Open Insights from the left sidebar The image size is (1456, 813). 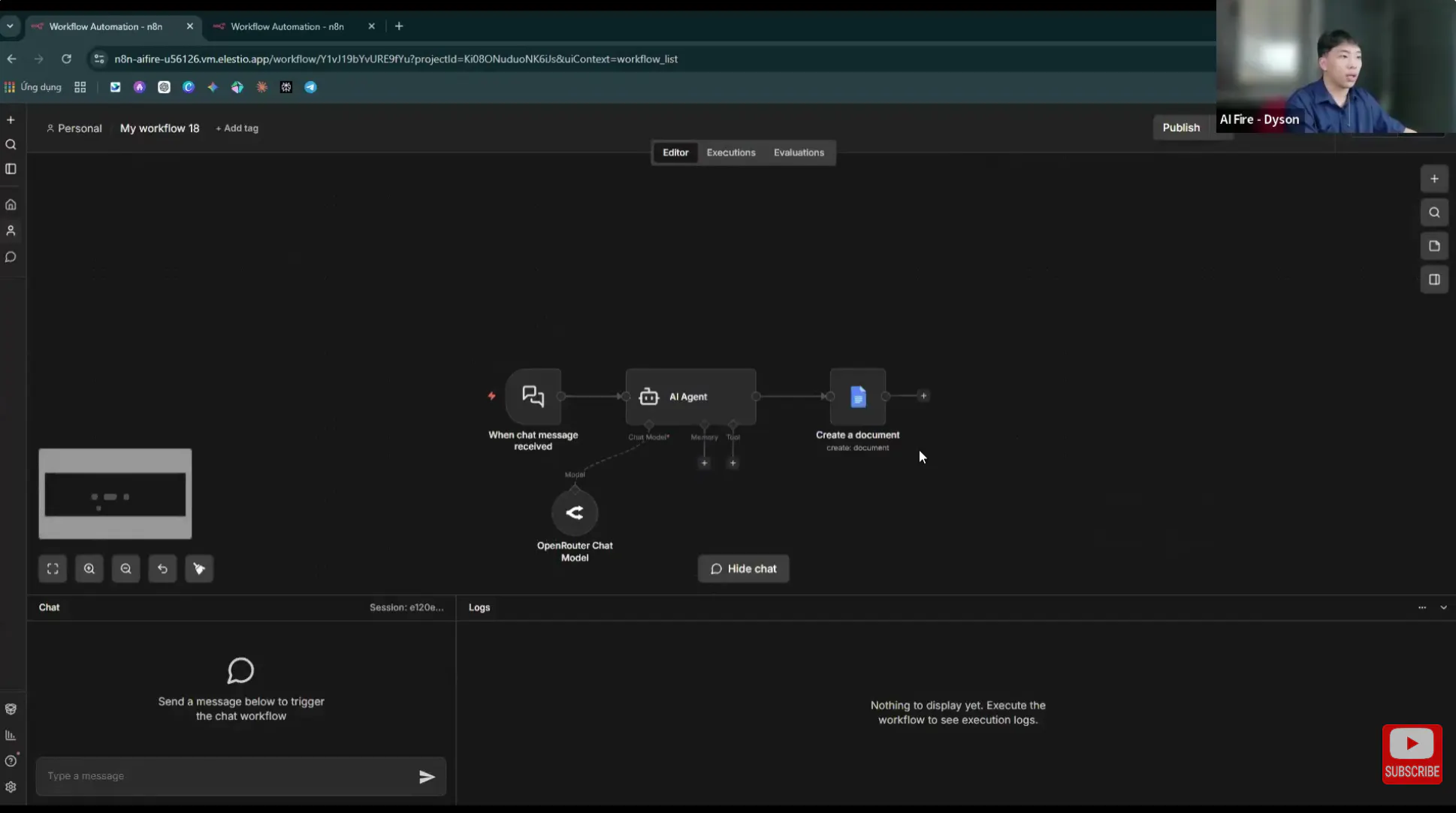11,735
